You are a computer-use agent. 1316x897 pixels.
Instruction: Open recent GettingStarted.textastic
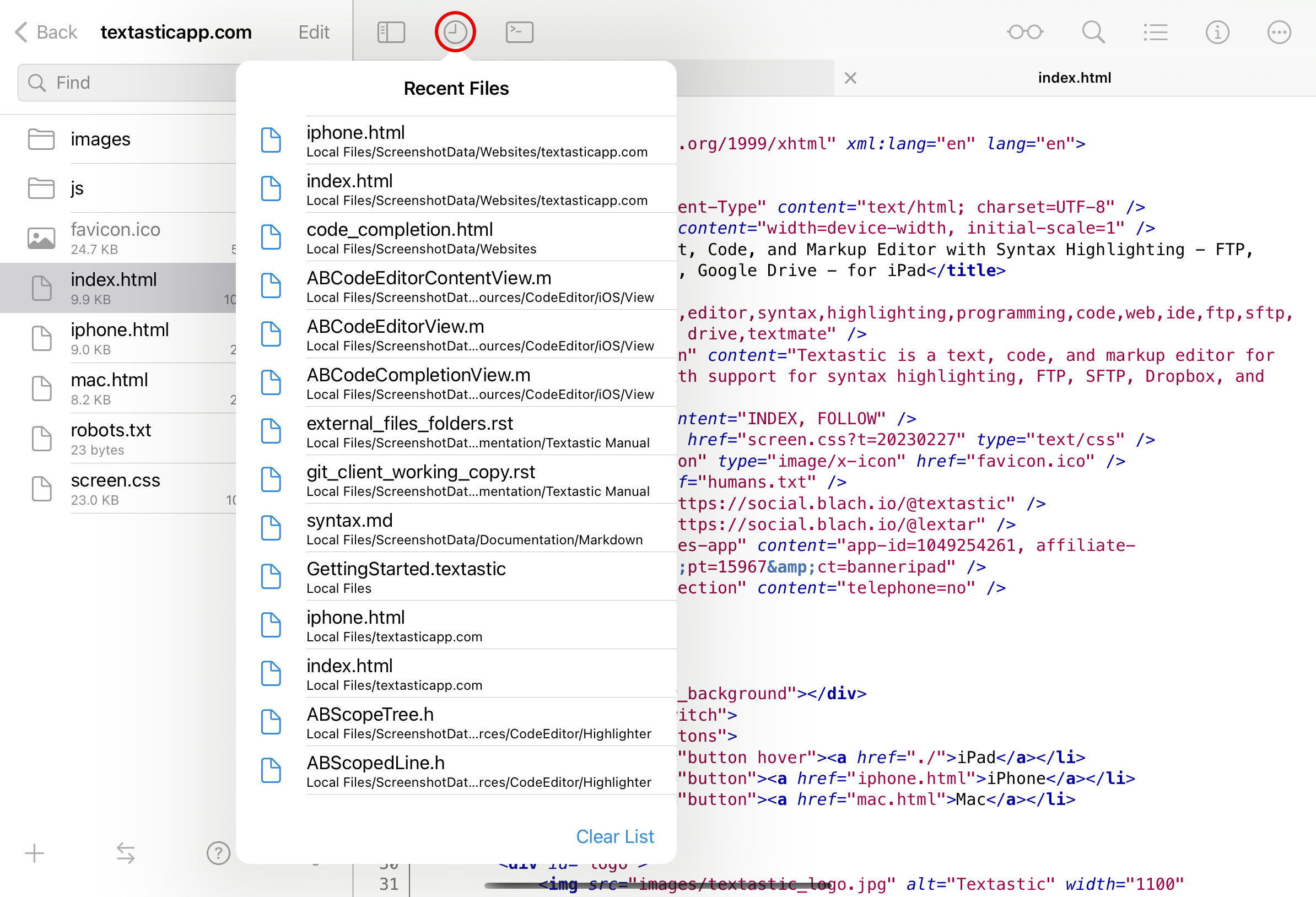[x=456, y=576]
